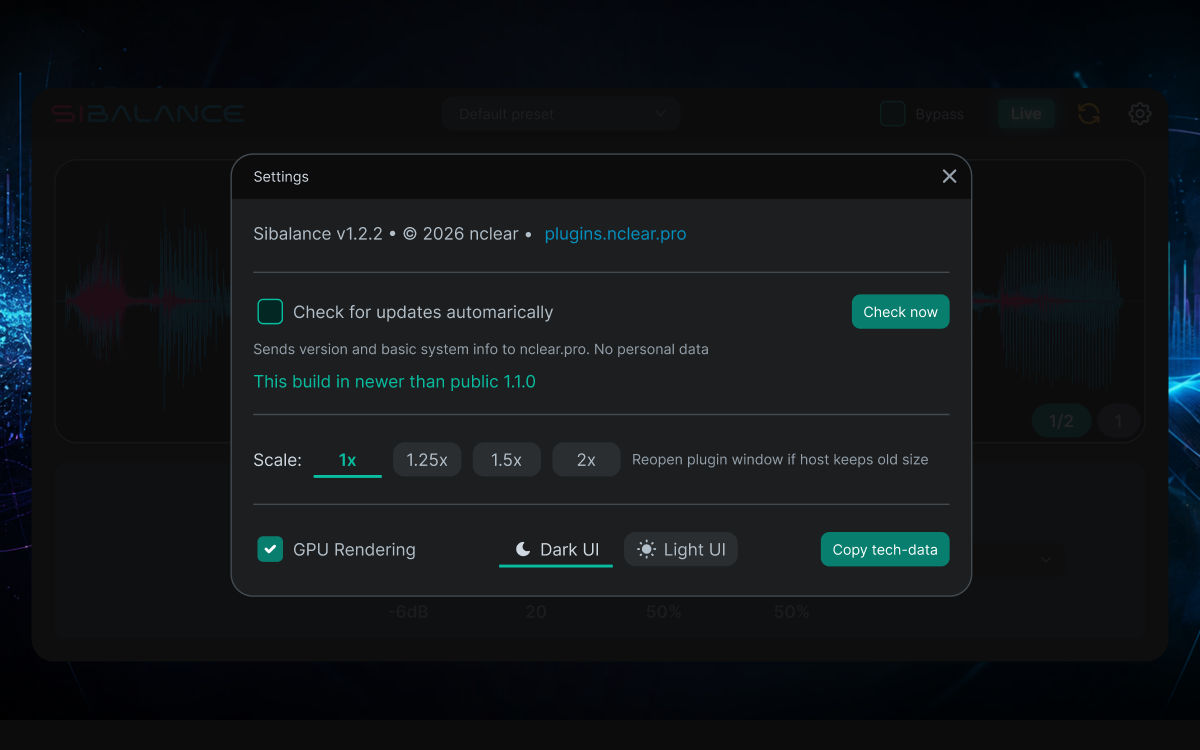This screenshot has width=1200, height=750.
Task: Switch to Light UI theme
Action: [x=681, y=549]
